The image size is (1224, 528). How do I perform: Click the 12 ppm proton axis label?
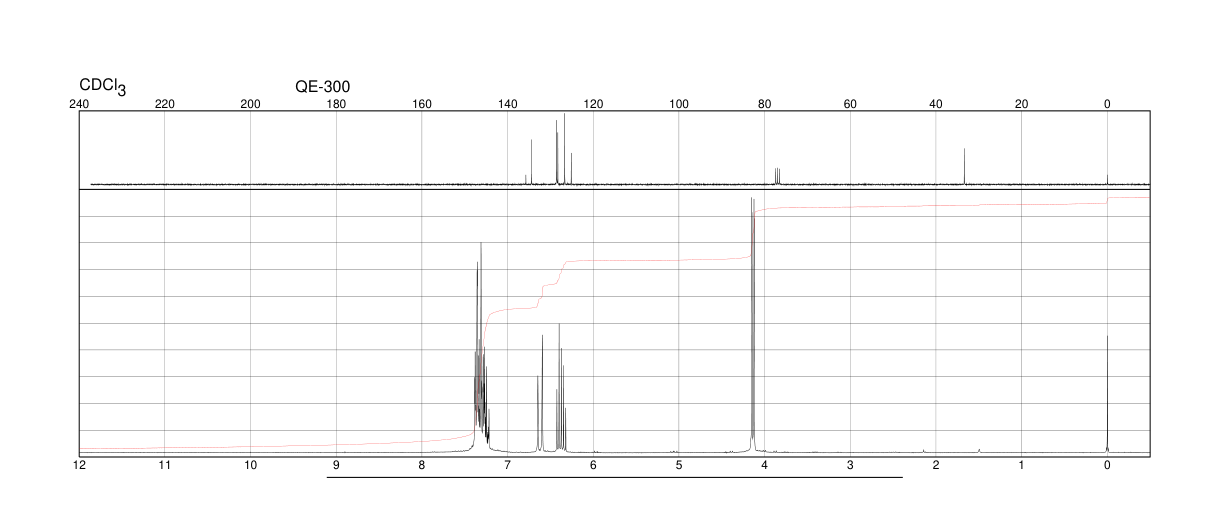click(79, 466)
